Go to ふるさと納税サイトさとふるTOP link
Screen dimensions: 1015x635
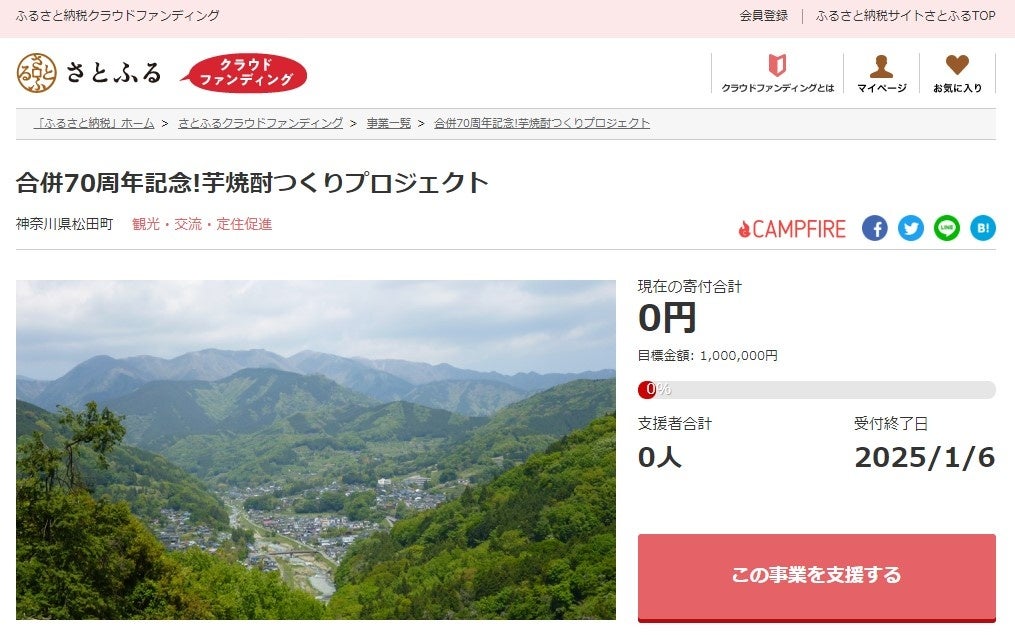coord(906,16)
